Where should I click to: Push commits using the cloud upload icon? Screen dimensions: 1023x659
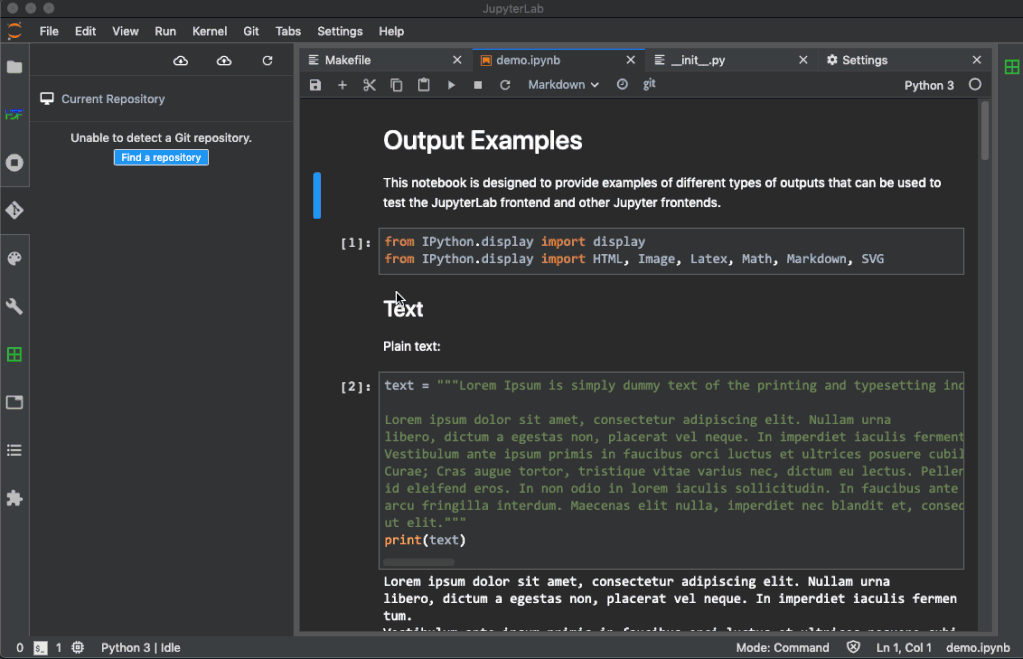click(224, 60)
